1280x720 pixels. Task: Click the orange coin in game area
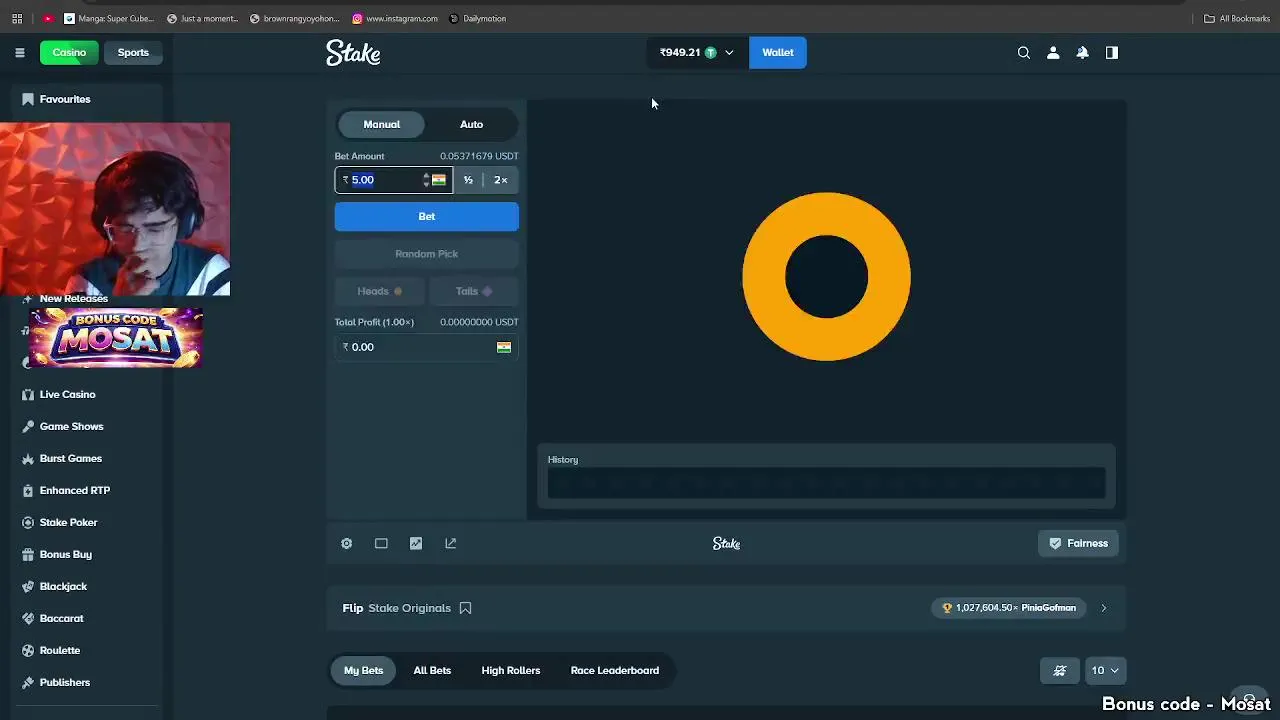click(x=826, y=277)
